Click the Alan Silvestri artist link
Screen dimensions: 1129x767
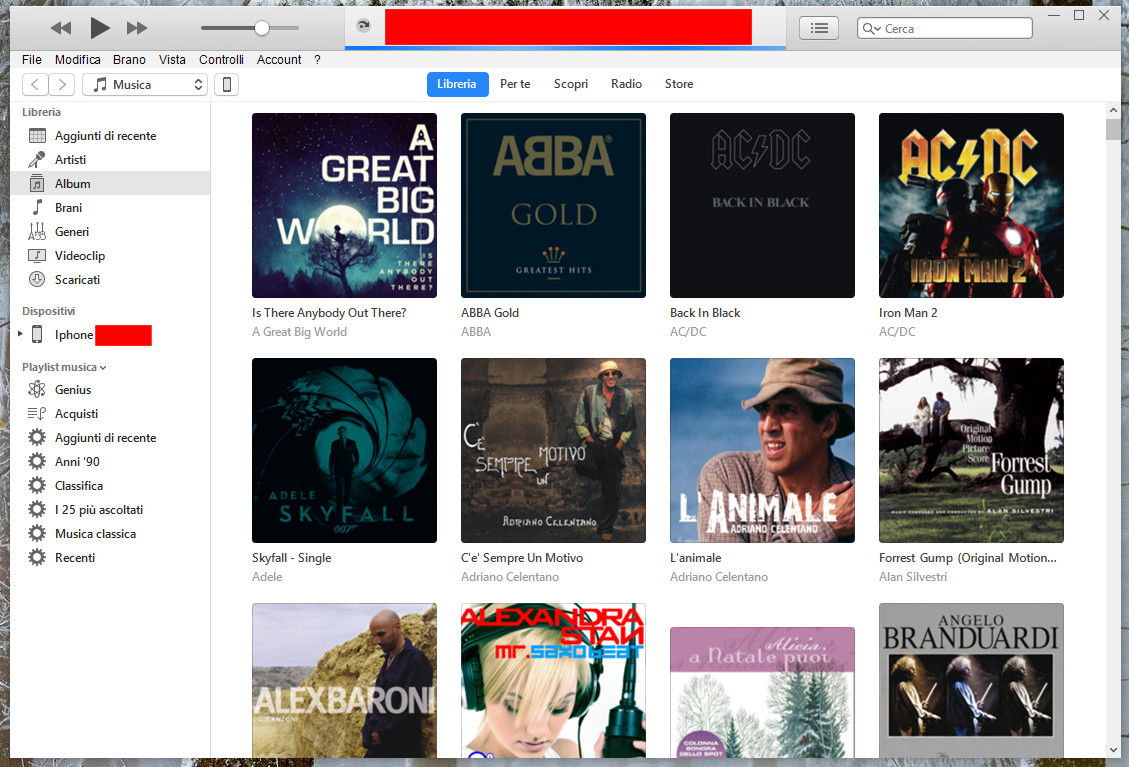tap(913, 577)
